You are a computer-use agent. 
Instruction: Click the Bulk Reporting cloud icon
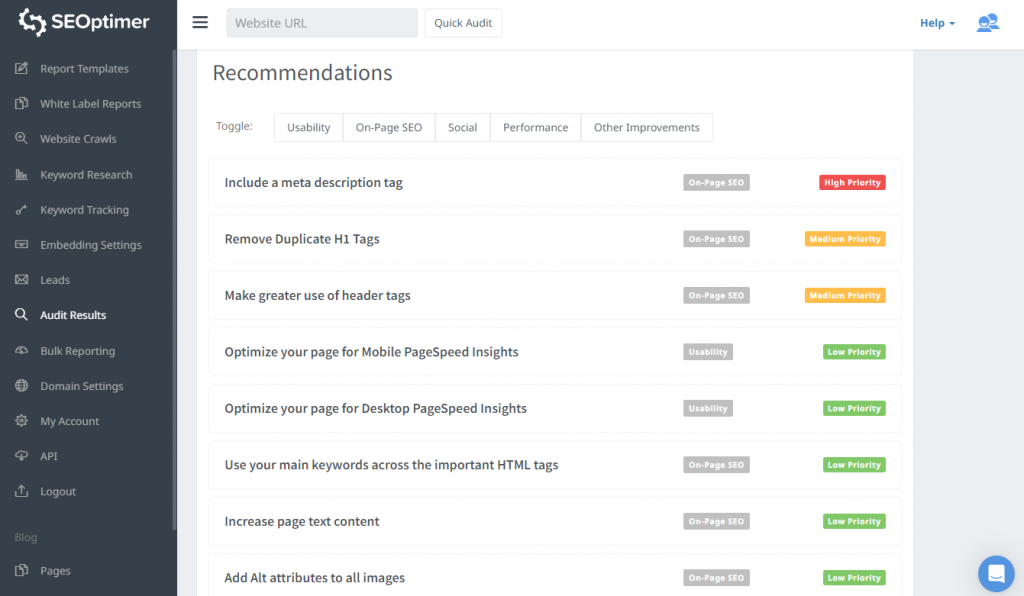click(x=21, y=351)
